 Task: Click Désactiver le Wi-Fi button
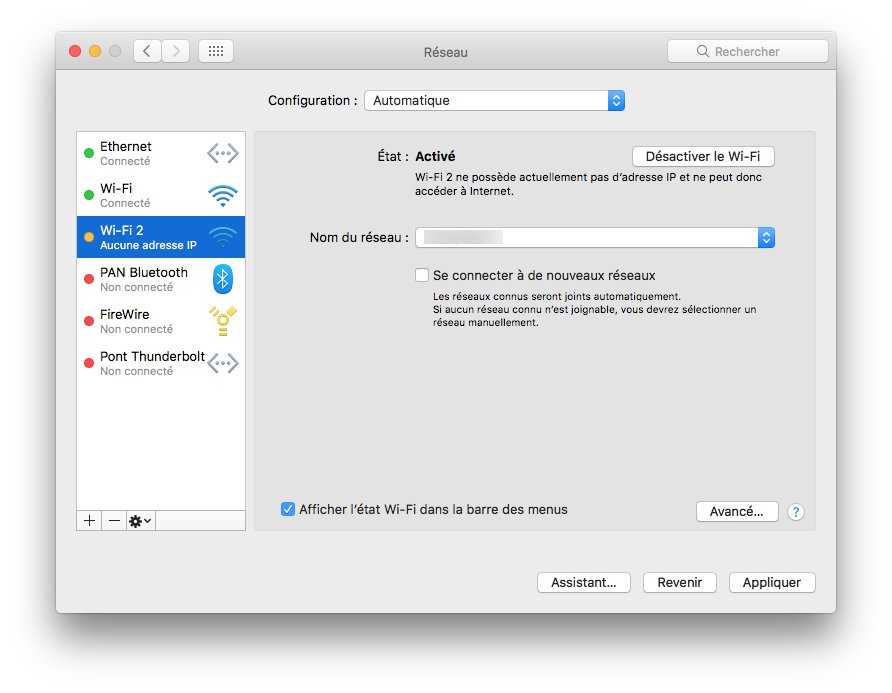pyautogui.click(x=703, y=156)
